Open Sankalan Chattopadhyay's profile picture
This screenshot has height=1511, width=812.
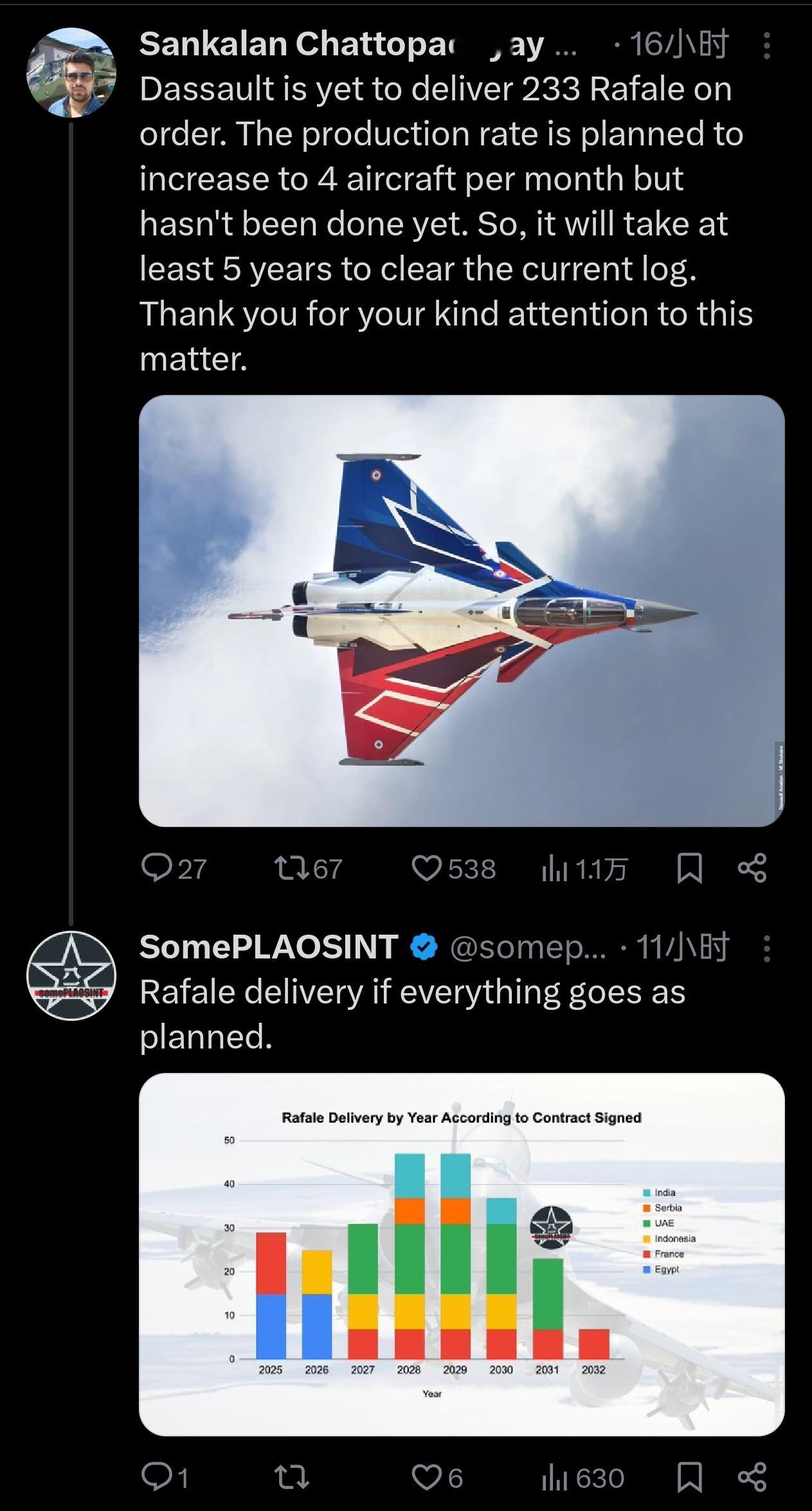[71, 73]
